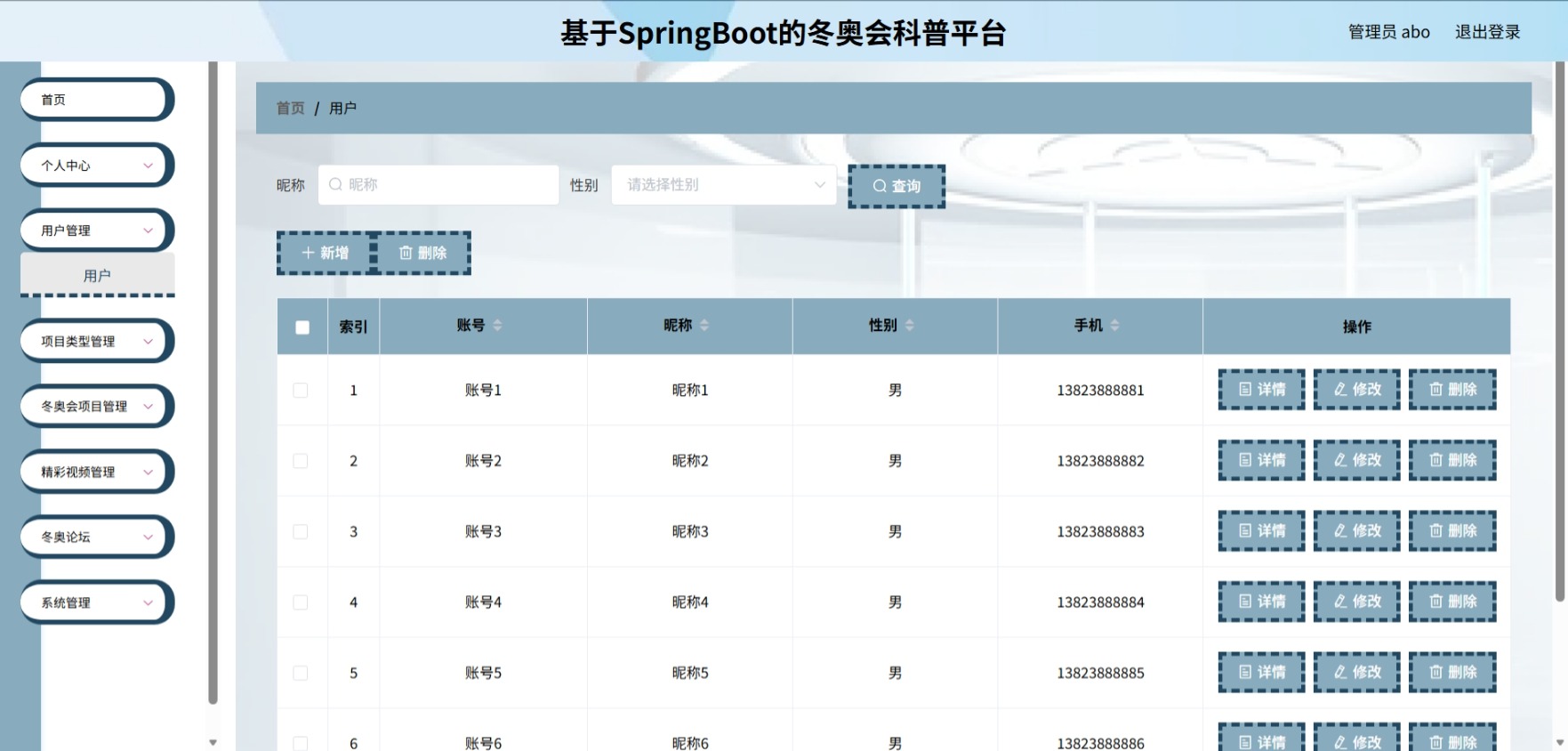Image resolution: width=1568 pixels, height=751 pixels.
Task: Expand the 项目类型管理 sidebar menu
Action: pos(97,341)
